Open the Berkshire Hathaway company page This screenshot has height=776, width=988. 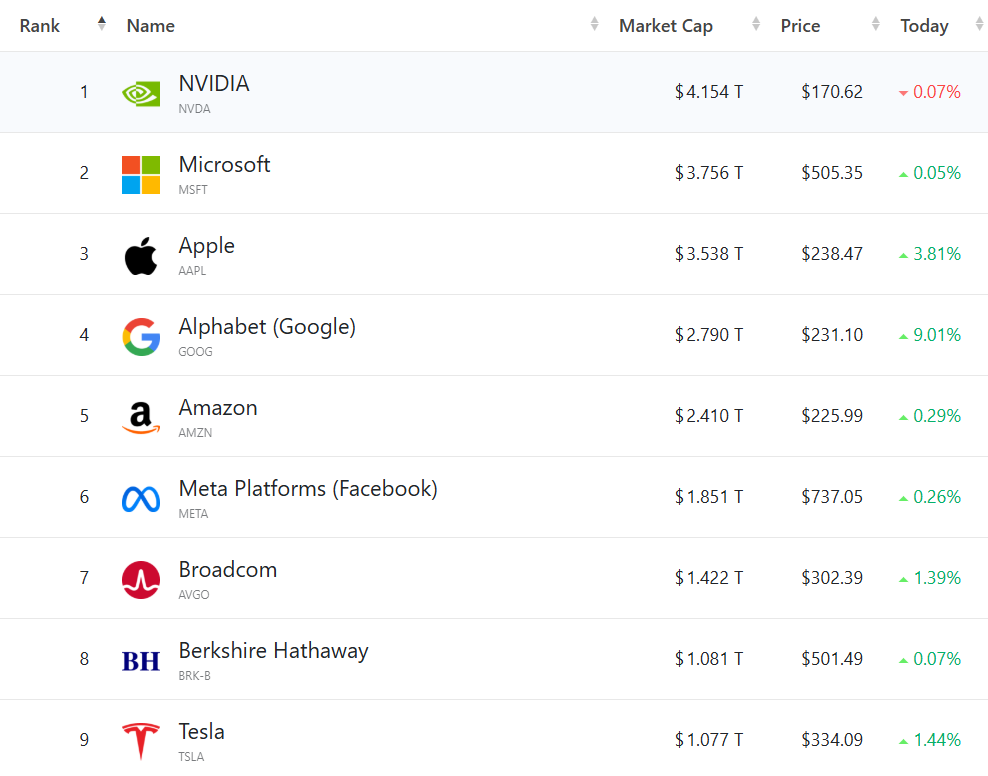[273, 651]
